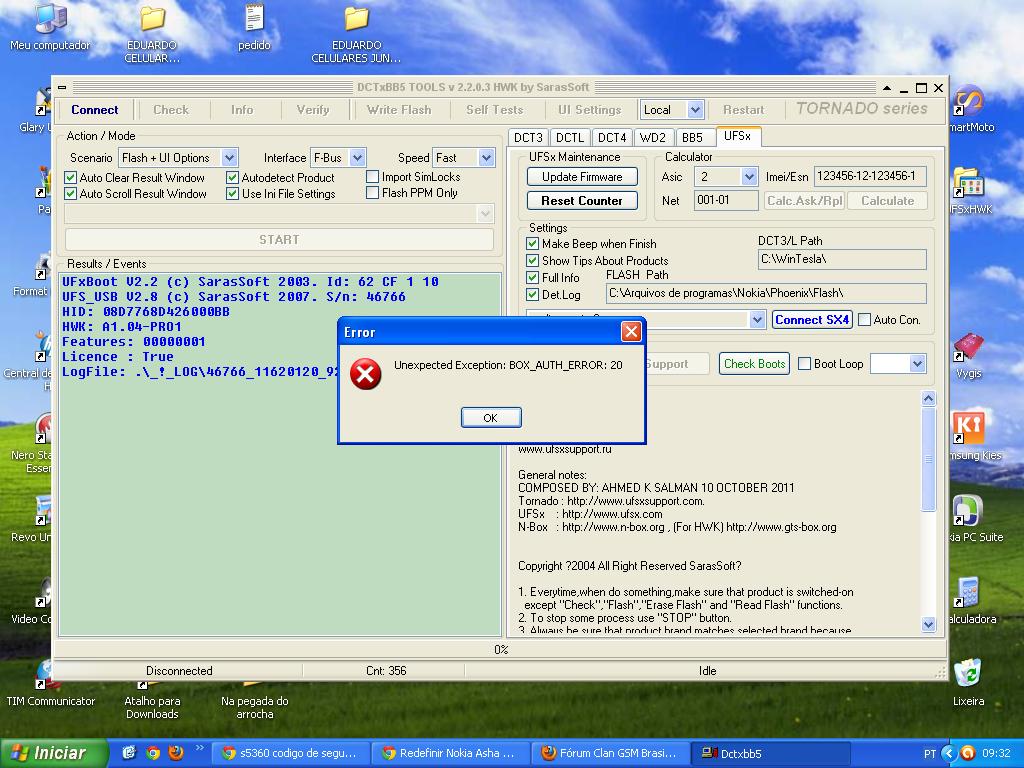Switch to the DCT3 tab
This screenshot has height=768, width=1024.
coord(528,138)
